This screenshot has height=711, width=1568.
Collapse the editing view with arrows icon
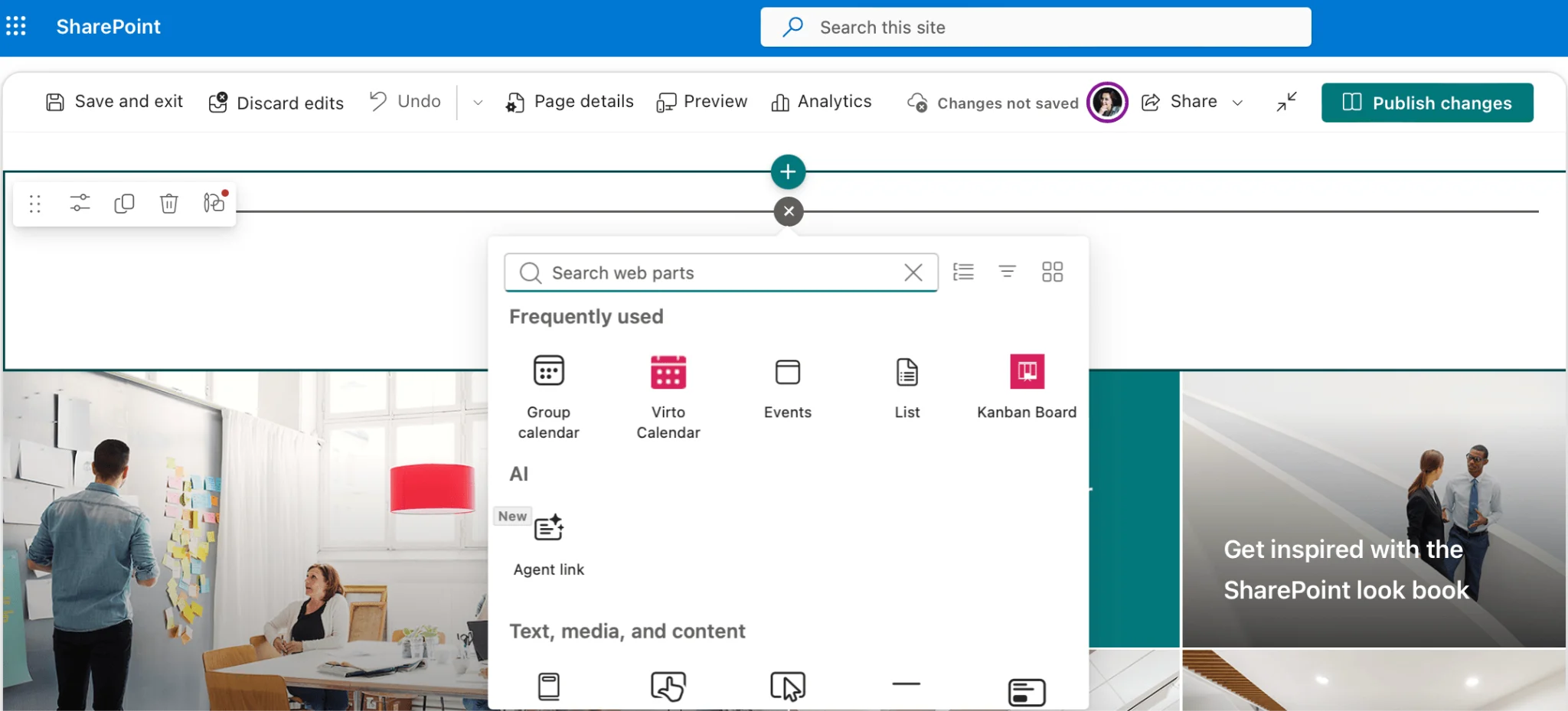click(x=1286, y=102)
